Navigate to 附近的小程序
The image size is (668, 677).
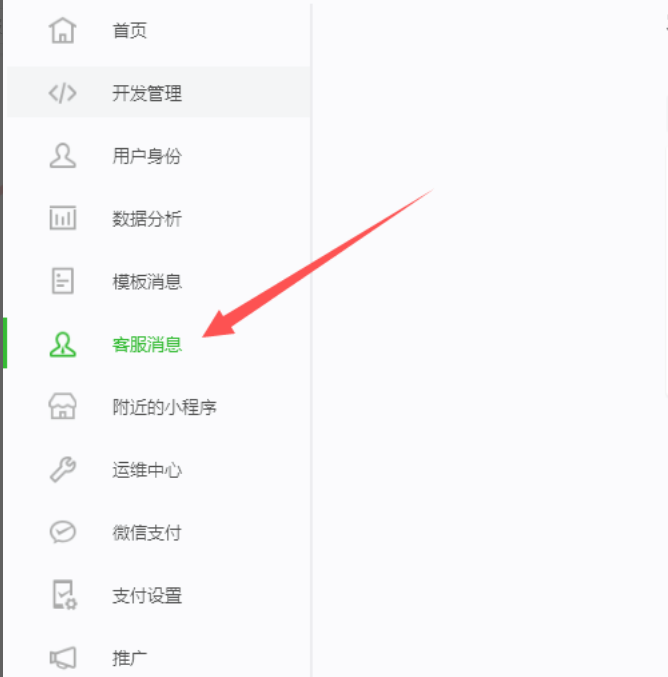pos(164,407)
